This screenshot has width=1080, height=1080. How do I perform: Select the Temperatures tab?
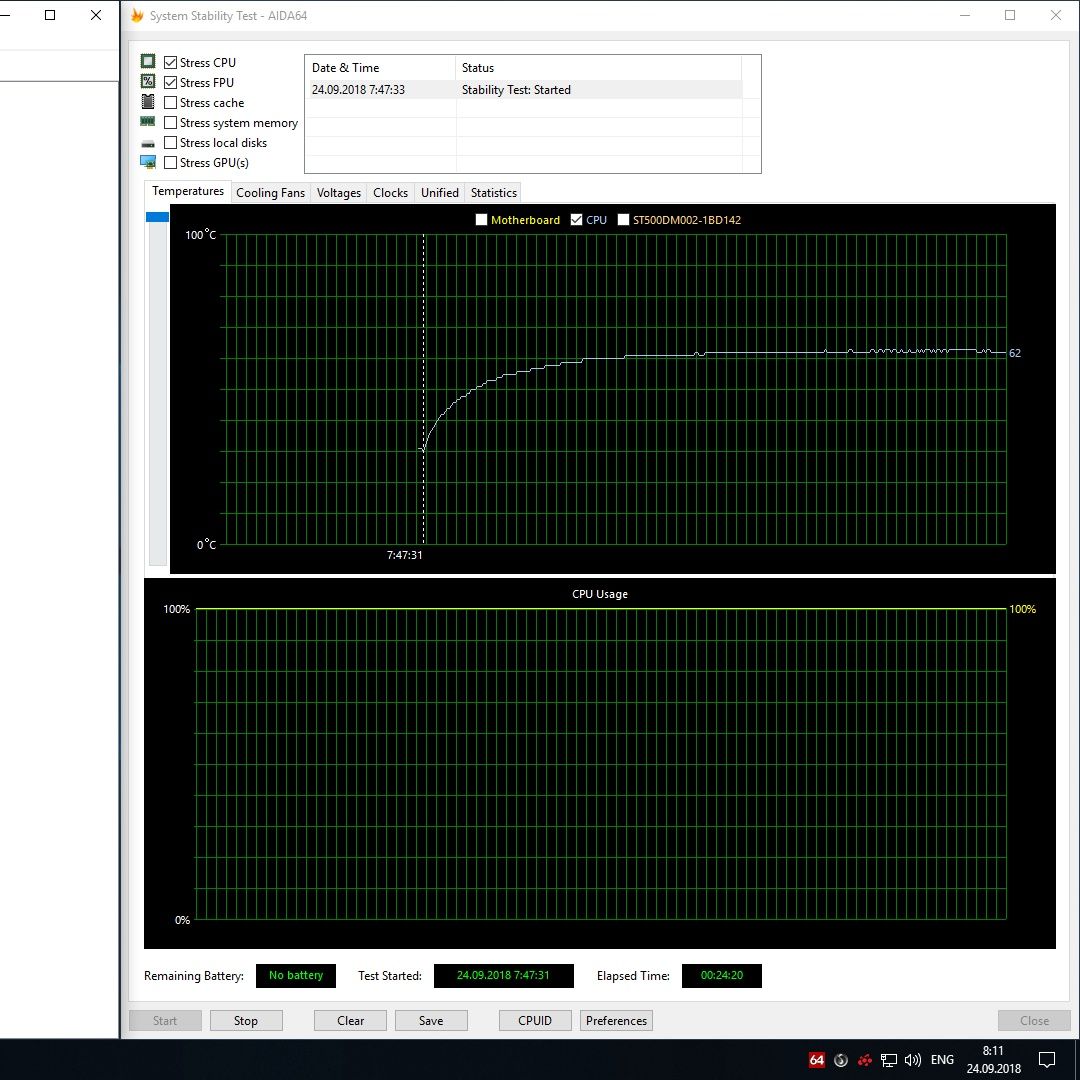coord(188,191)
